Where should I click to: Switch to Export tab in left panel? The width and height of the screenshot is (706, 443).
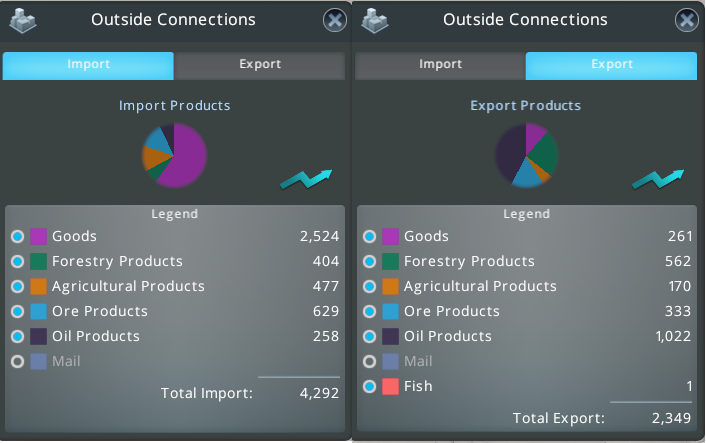coord(260,65)
